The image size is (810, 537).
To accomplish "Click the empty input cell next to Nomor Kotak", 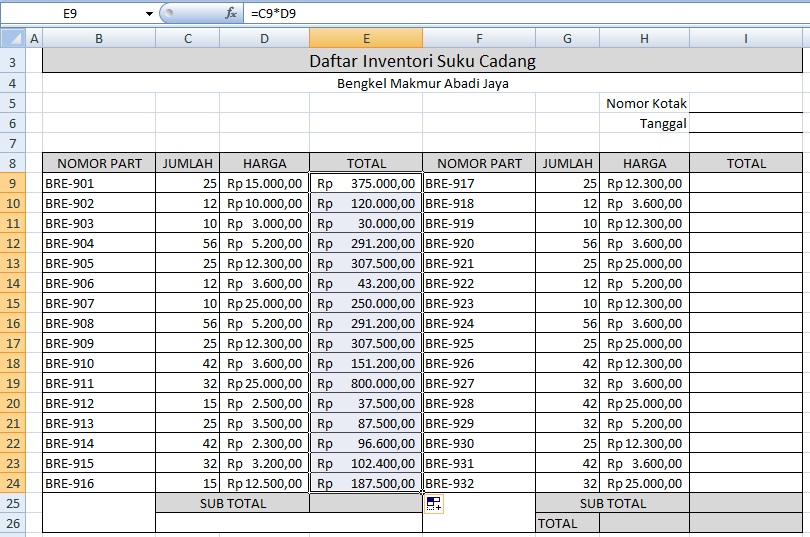I will tap(746, 103).
